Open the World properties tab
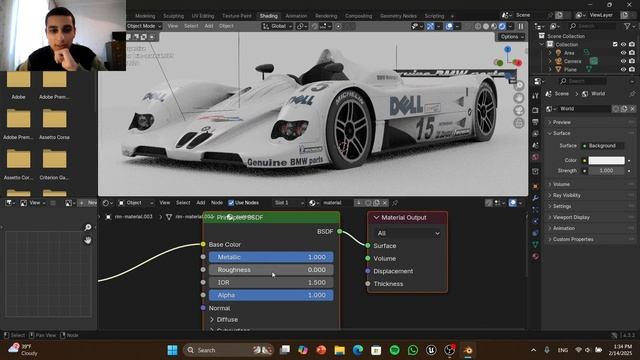Screen dimensions: 640x360 [536, 157]
